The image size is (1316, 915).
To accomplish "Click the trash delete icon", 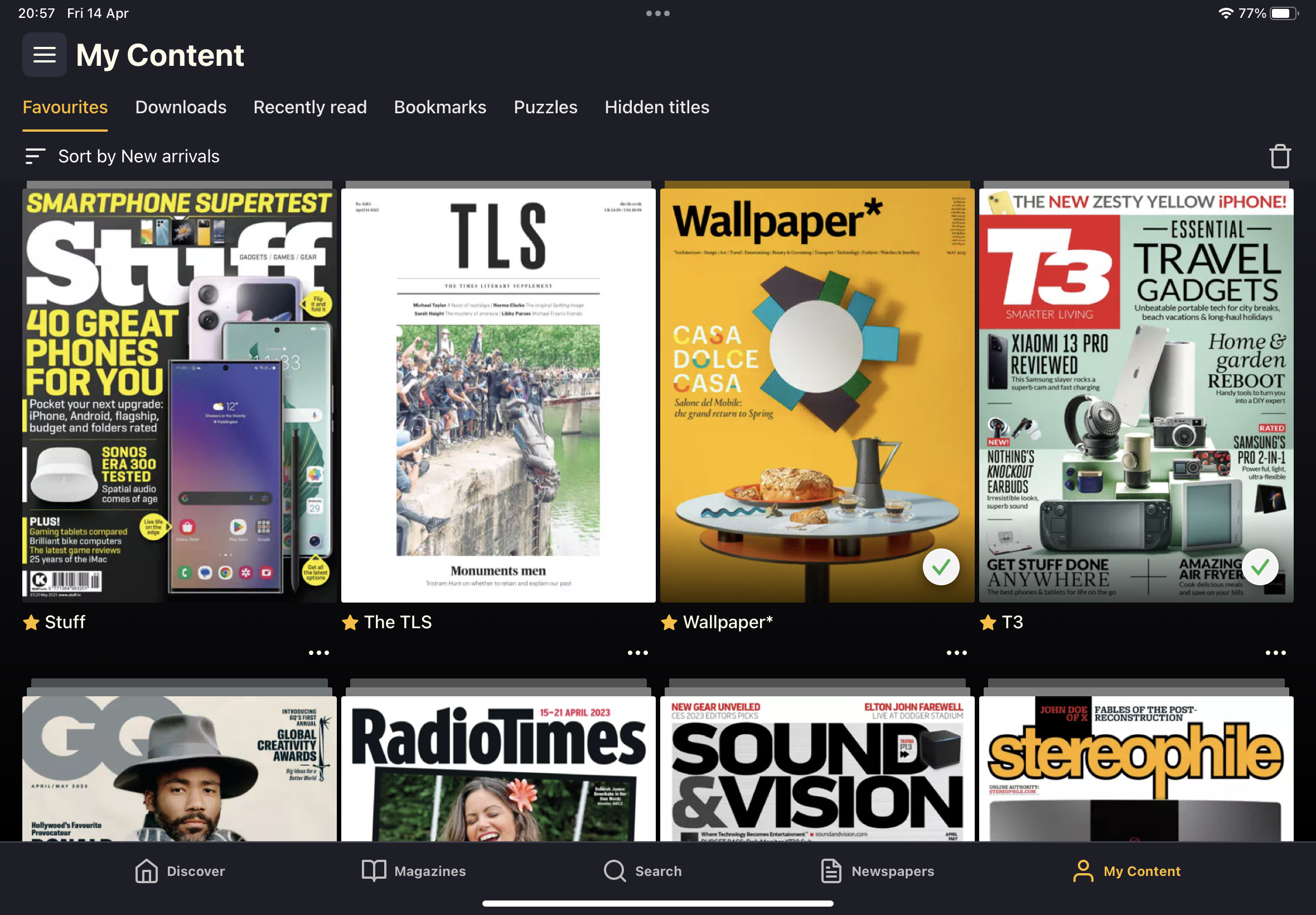I will click(1279, 156).
